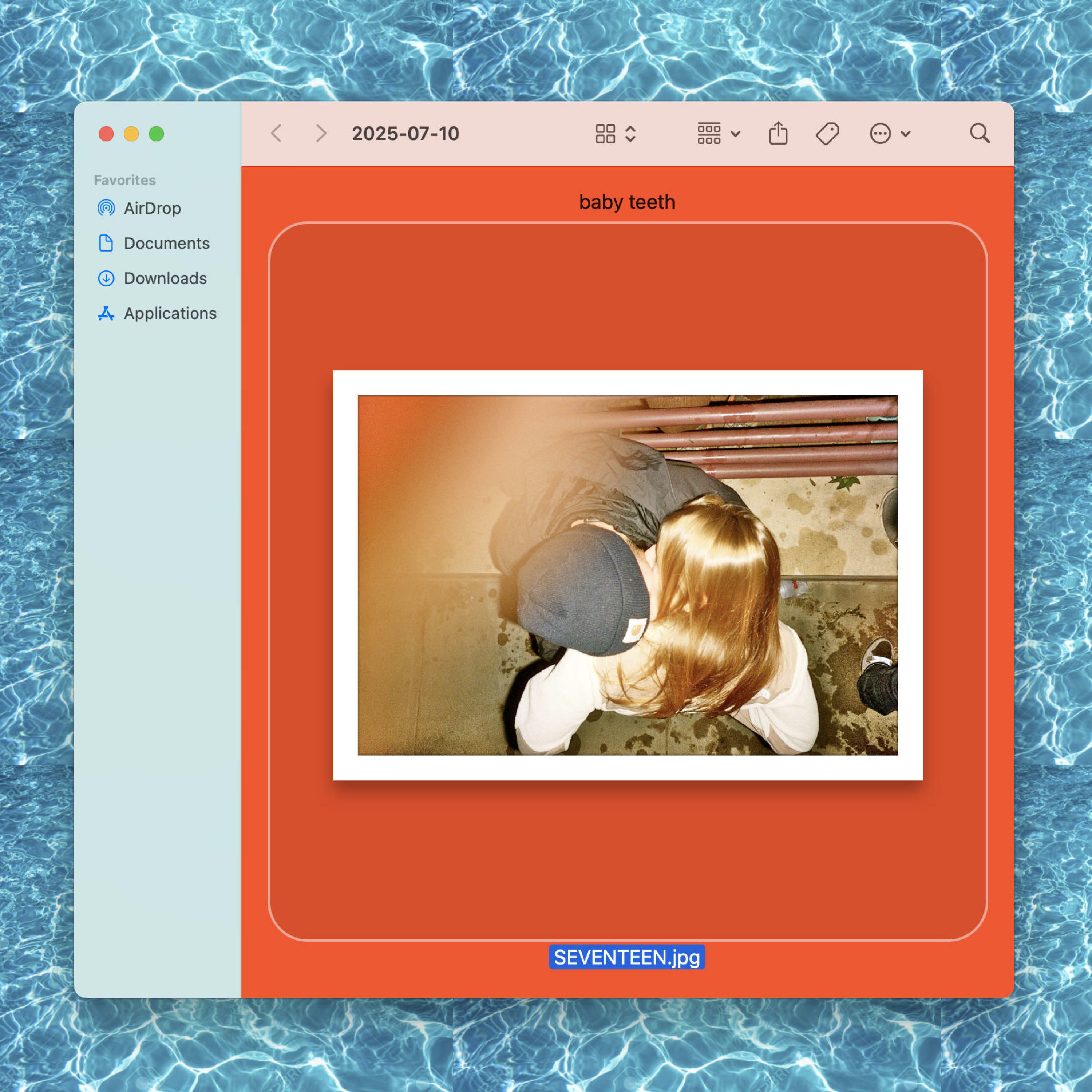Go to Downloads folder in sidebar
Screen dimensions: 1092x1092
[165, 278]
